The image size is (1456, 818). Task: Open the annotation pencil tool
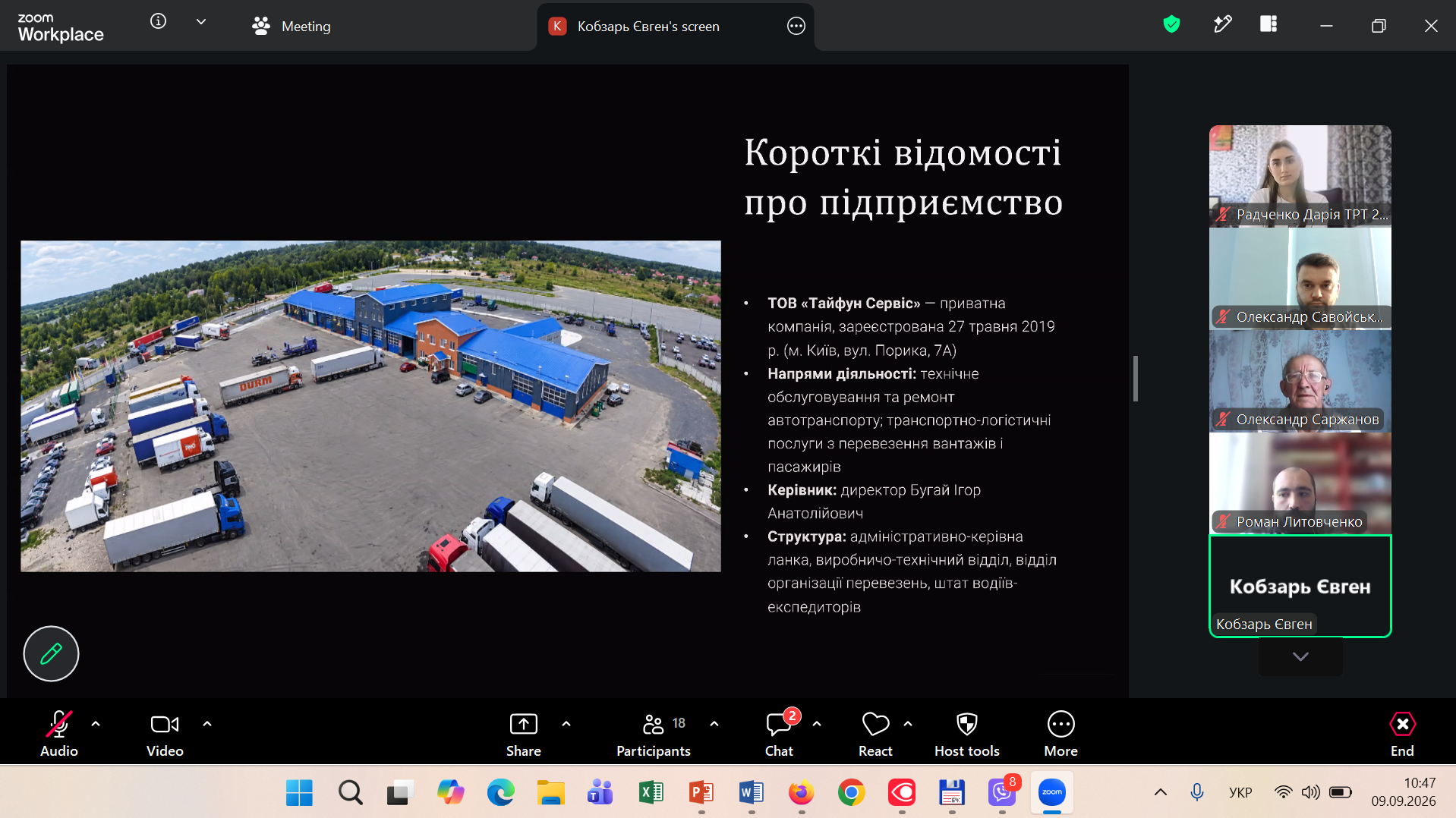51,653
